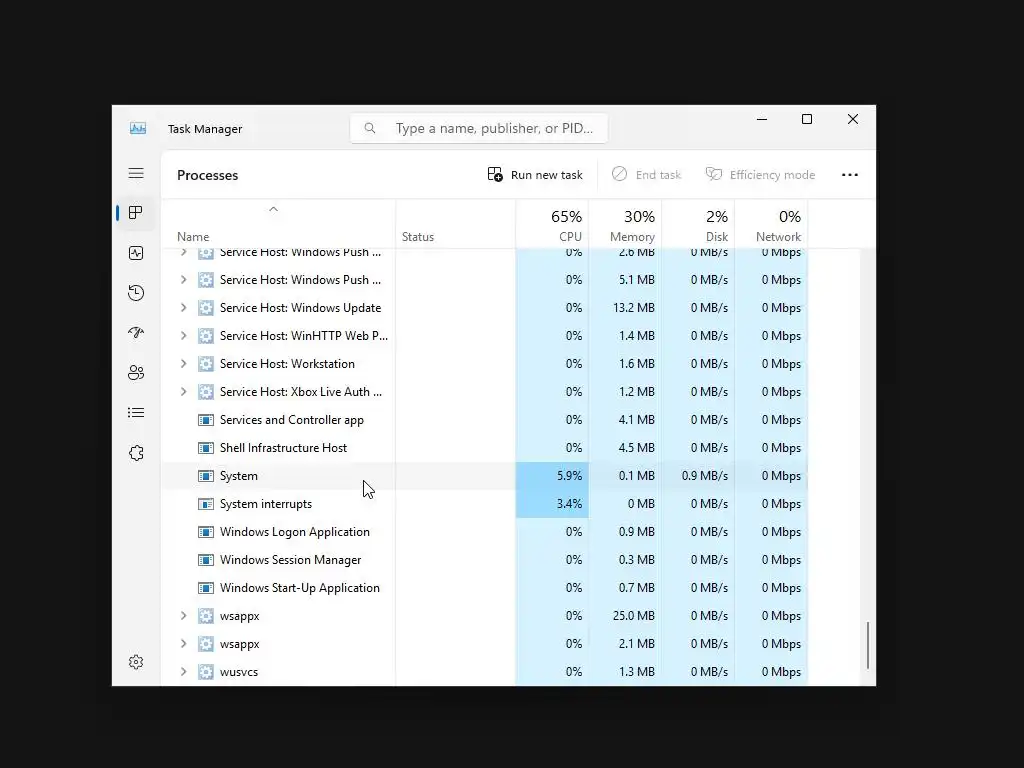The width and height of the screenshot is (1024, 768).
Task: Select the System interrupts row
Action: pos(484,504)
